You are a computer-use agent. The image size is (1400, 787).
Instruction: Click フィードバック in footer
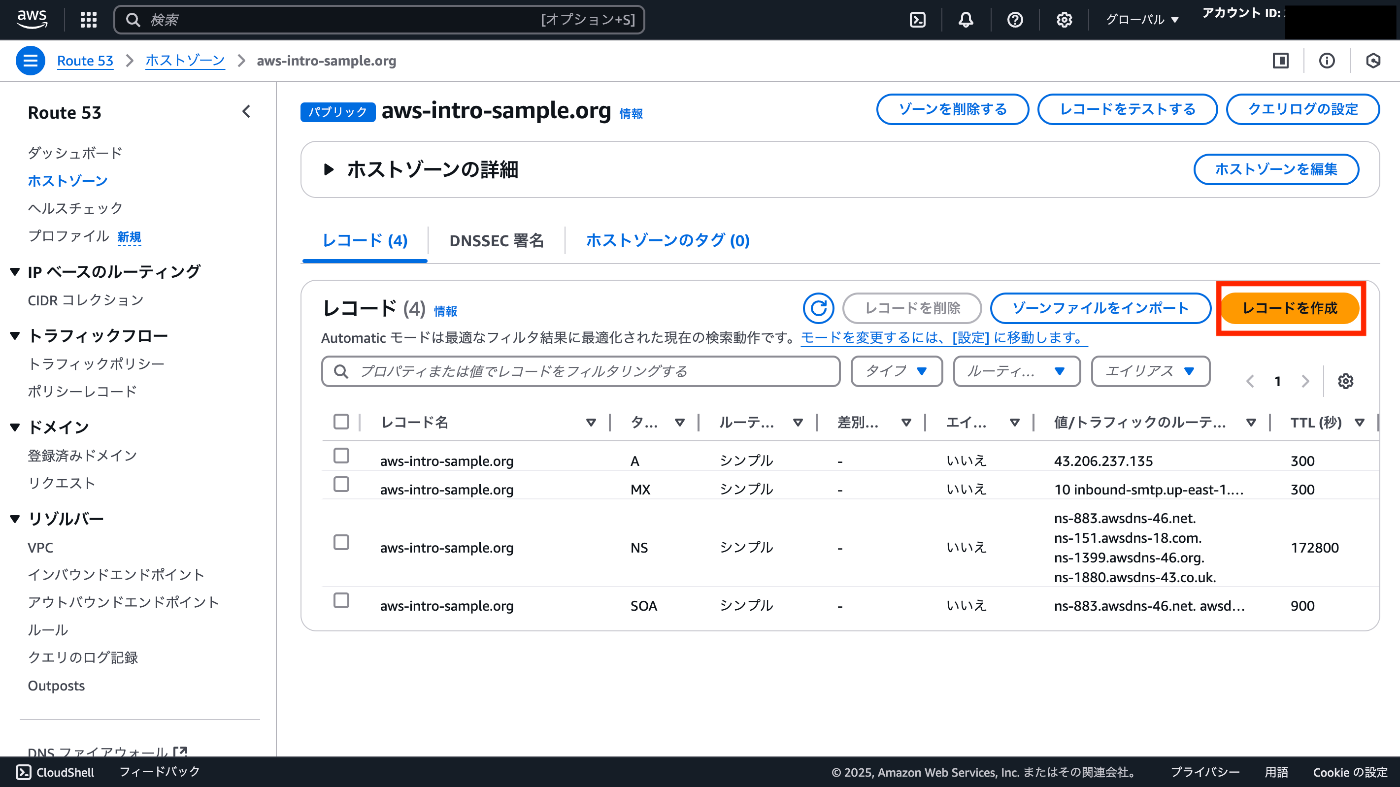(160, 772)
